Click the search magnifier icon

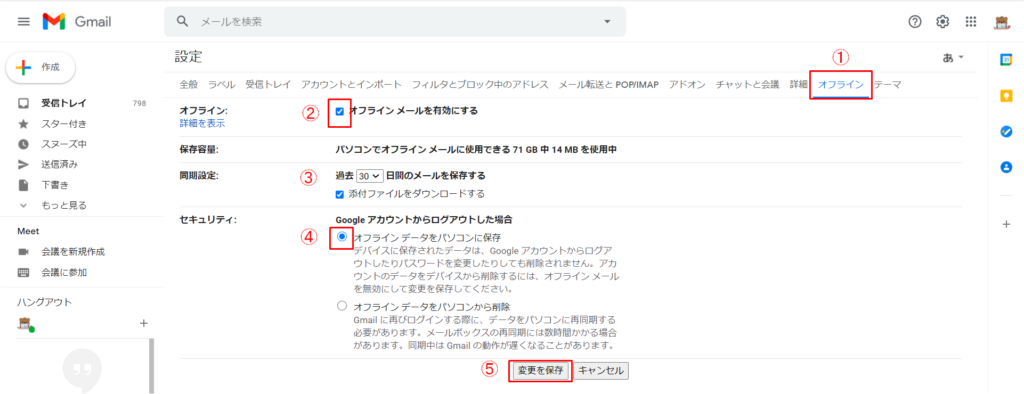pyautogui.click(x=182, y=22)
